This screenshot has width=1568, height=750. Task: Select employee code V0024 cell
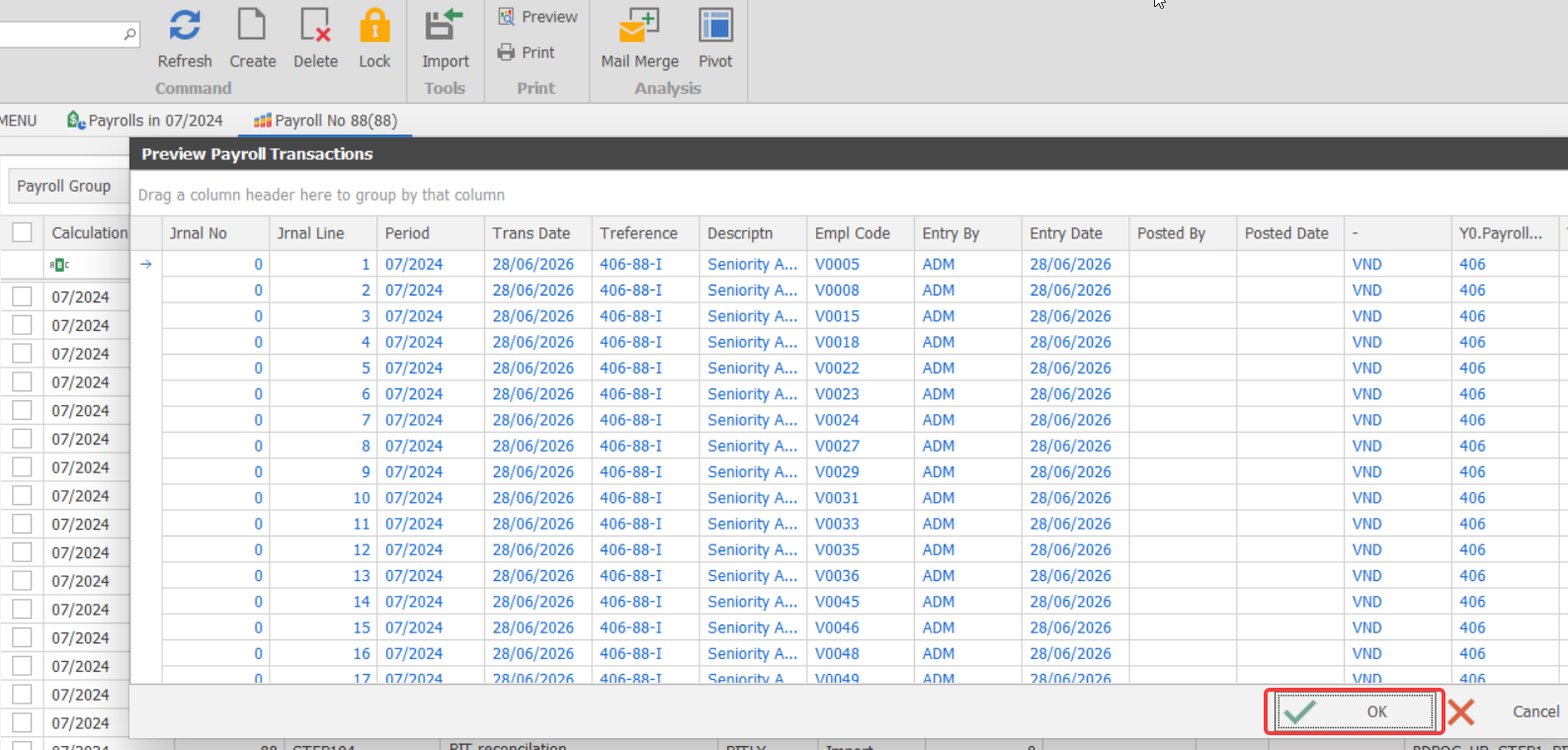(x=861, y=420)
